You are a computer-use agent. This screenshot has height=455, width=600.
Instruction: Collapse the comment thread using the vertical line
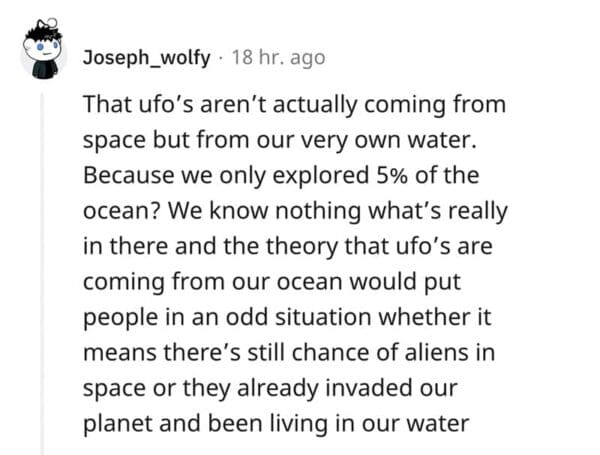(x=42, y=270)
